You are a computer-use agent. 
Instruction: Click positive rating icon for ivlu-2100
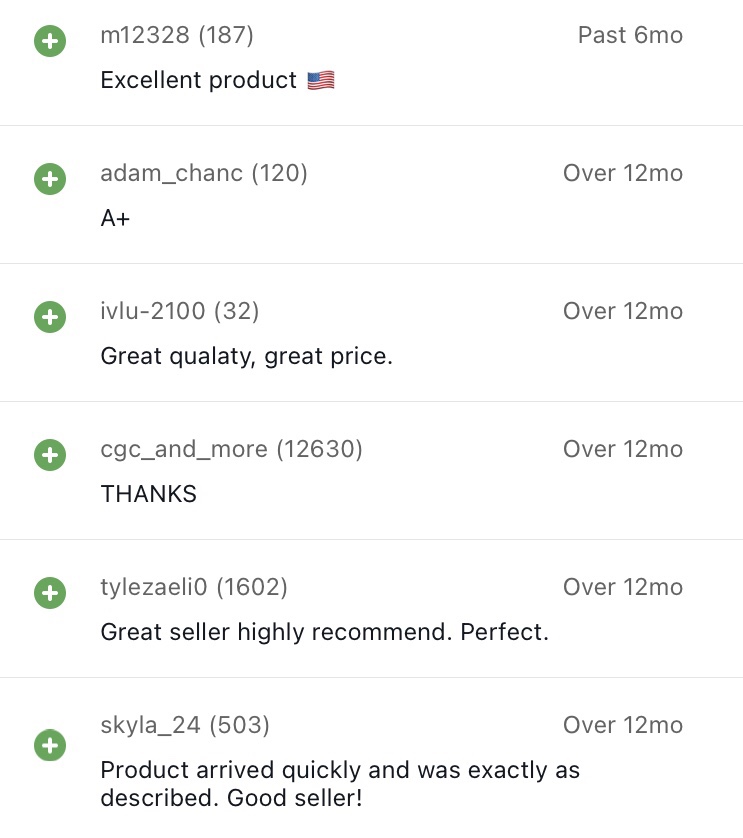coord(49,318)
